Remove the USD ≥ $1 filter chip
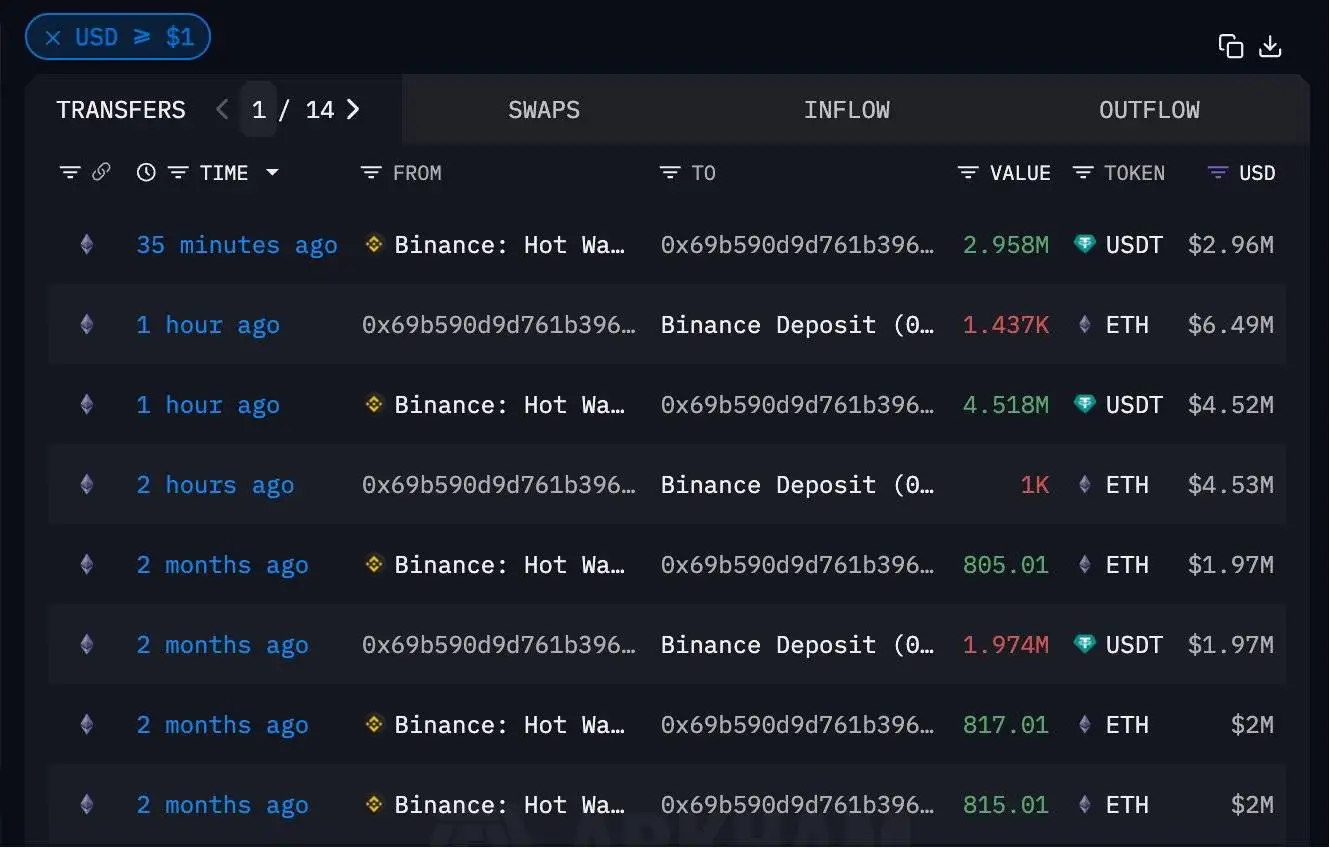1330x848 pixels. [54, 38]
